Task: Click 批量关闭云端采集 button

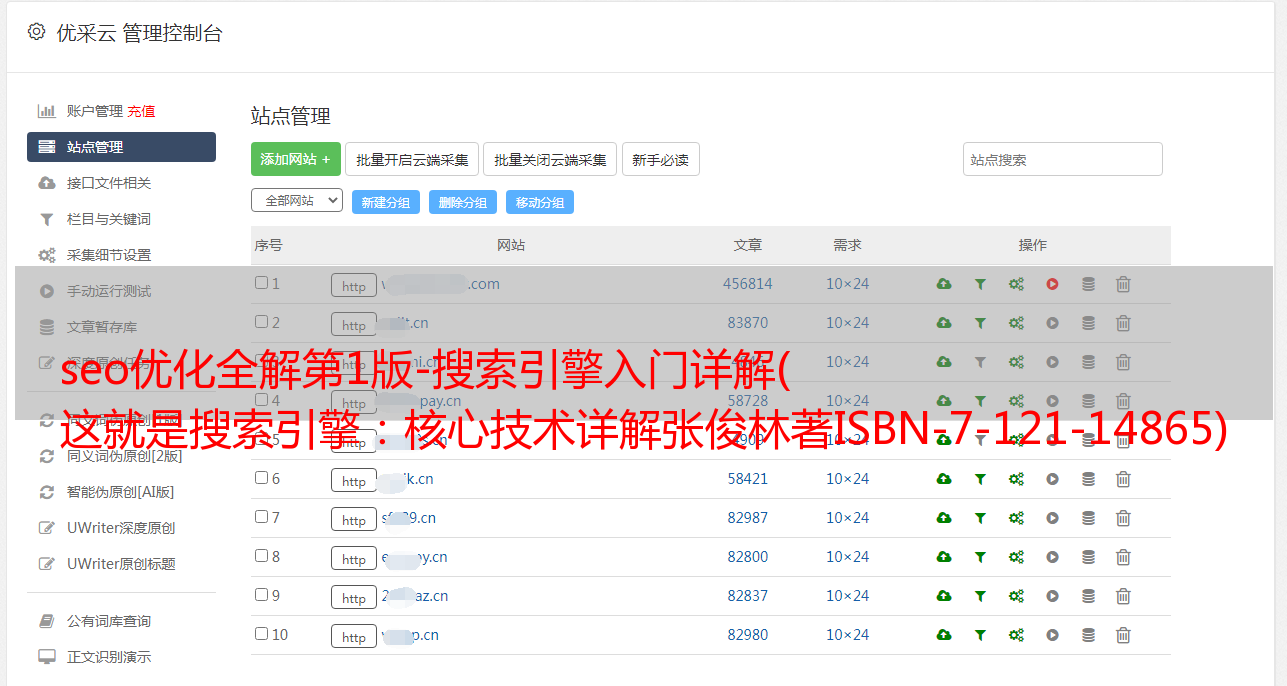Action: coord(550,159)
